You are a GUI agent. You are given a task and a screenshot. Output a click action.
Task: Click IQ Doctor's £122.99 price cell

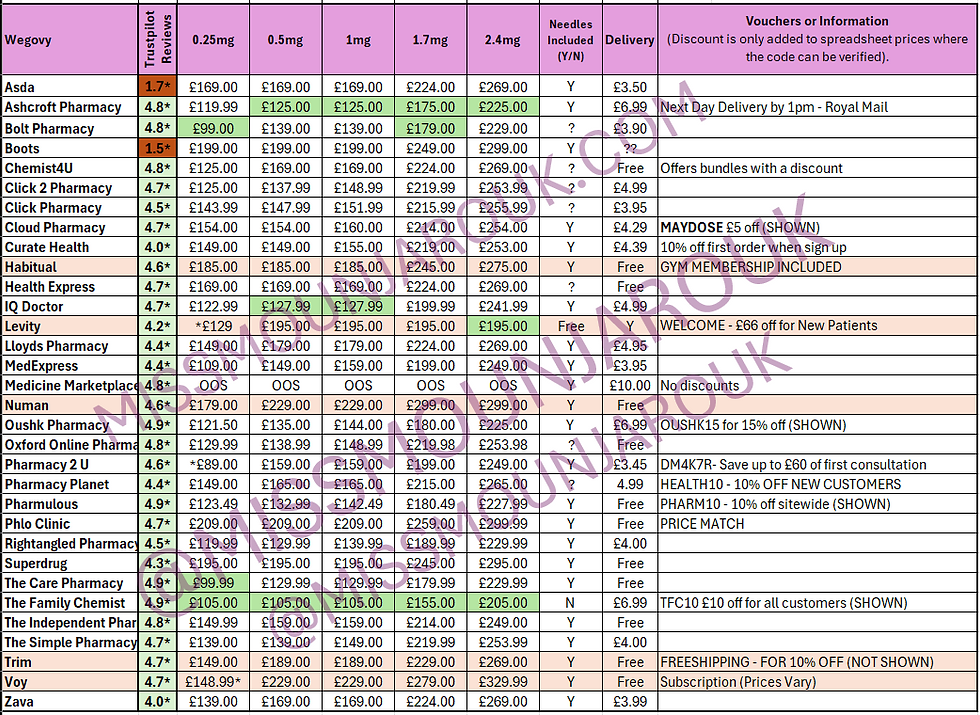click(x=213, y=306)
